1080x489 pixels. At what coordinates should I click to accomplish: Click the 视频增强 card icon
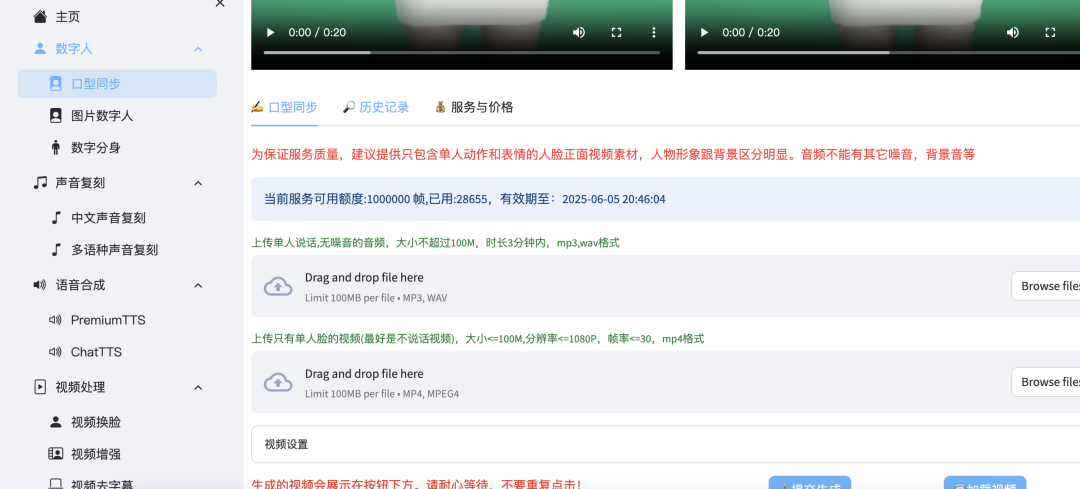[x=56, y=454]
